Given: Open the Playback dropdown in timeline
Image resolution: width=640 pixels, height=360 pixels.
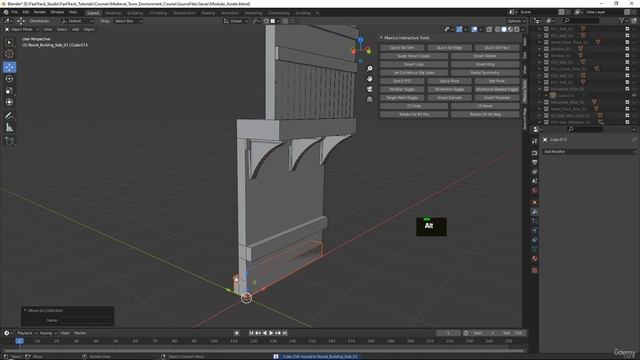Looking at the screenshot, I should pos(27,333).
